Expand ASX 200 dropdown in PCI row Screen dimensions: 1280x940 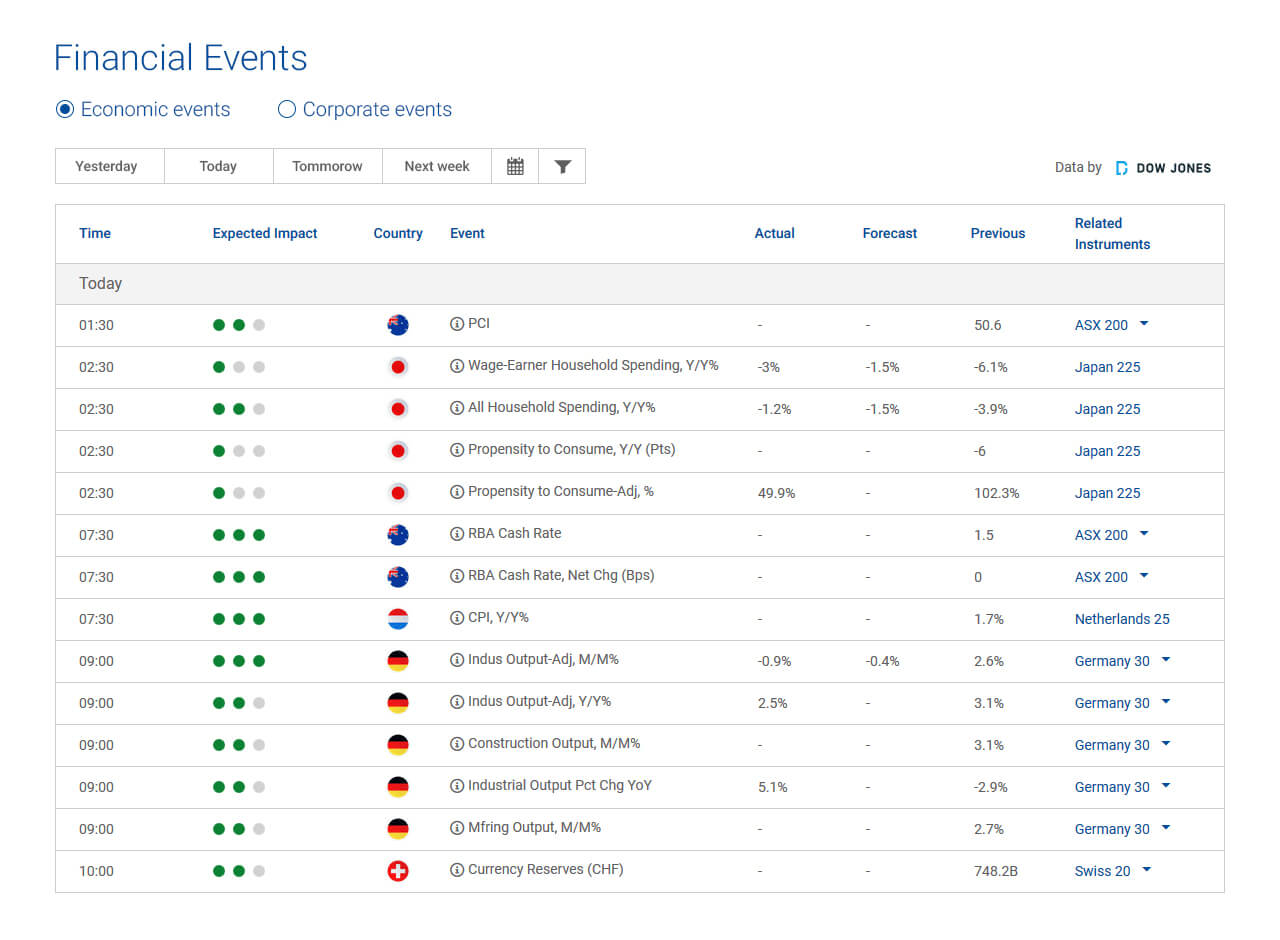pos(1144,324)
